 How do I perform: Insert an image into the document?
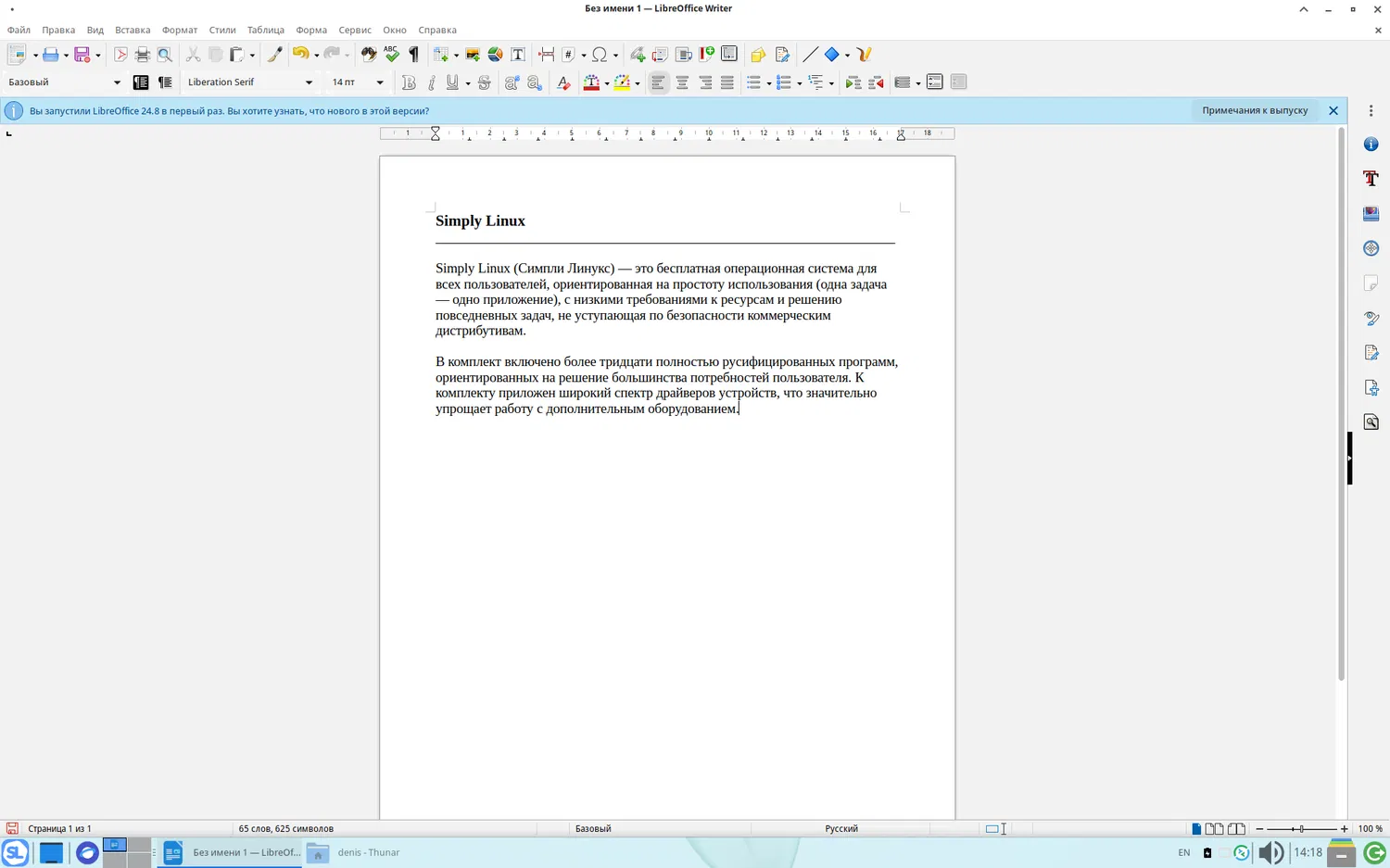[473, 55]
